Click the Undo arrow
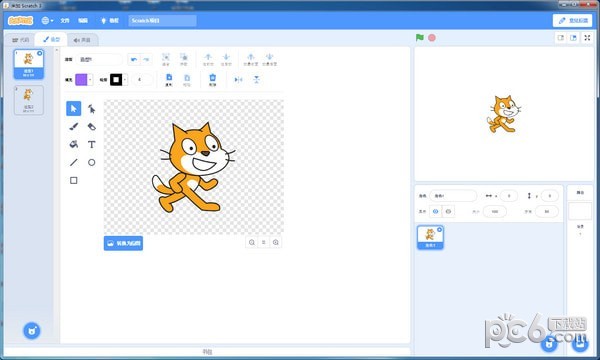Screen dimensions: 600x360 (x=134, y=60)
